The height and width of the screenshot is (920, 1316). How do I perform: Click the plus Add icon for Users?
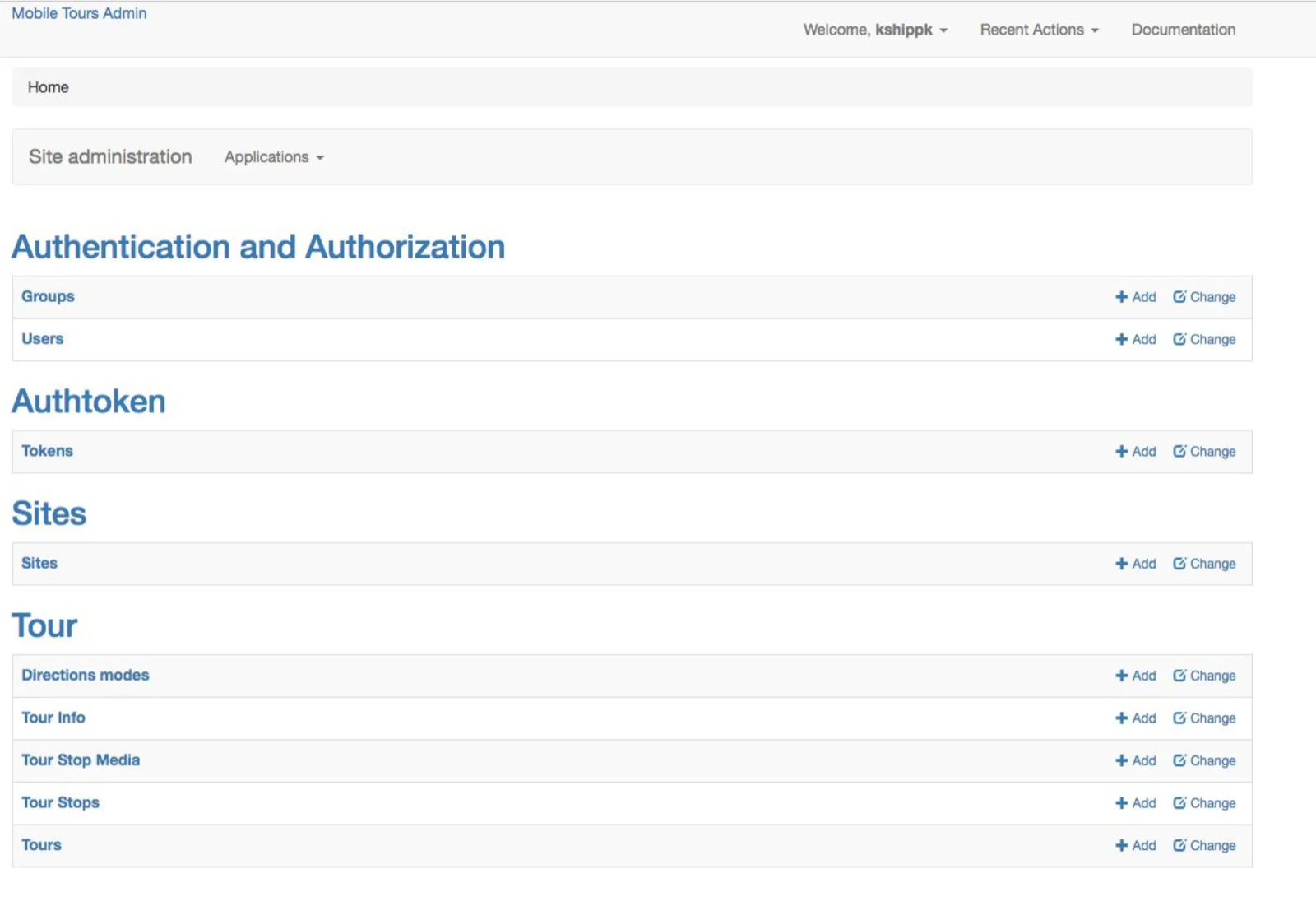tap(1121, 339)
